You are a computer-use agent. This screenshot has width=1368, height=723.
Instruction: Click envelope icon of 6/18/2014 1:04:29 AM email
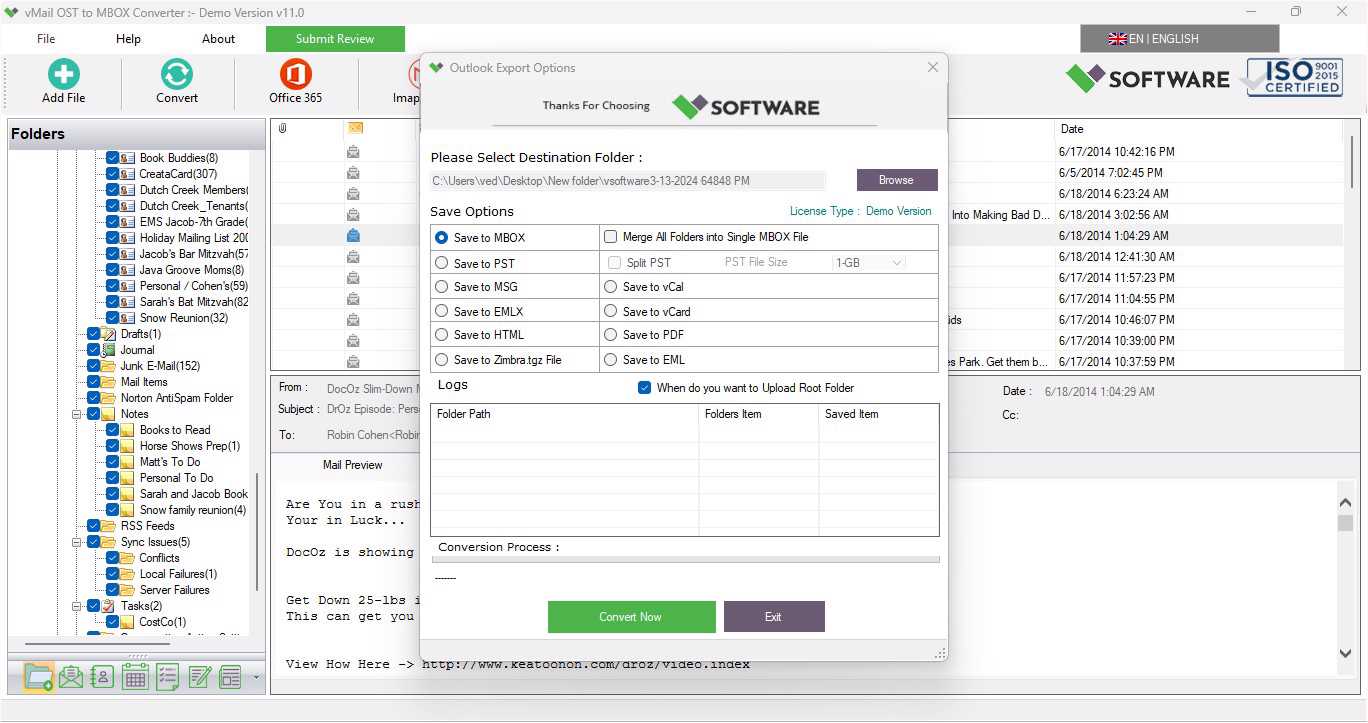[x=353, y=236]
